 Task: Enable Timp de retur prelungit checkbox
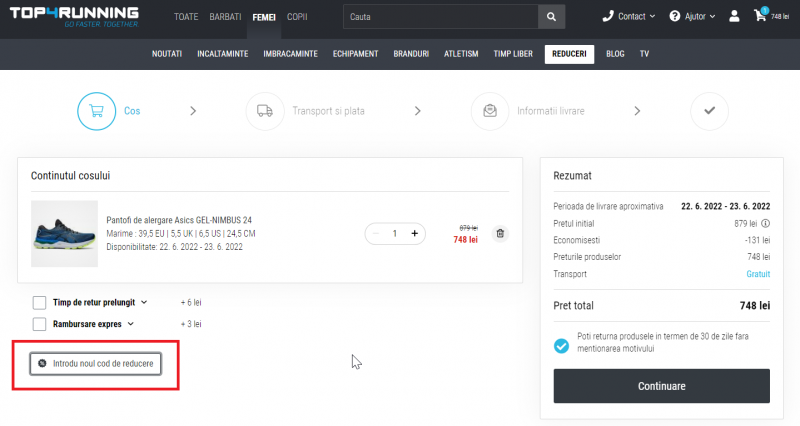[x=39, y=303]
